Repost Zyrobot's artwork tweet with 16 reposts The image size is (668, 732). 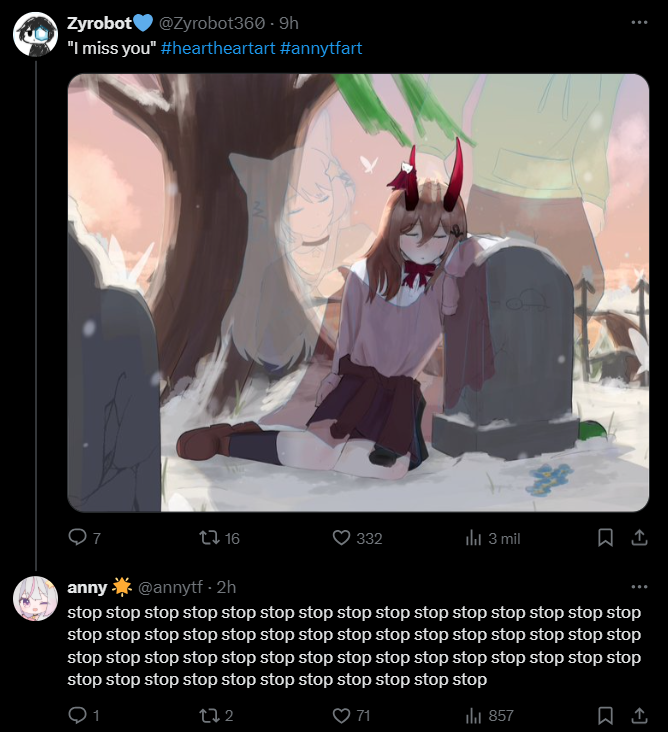[219, 538]
